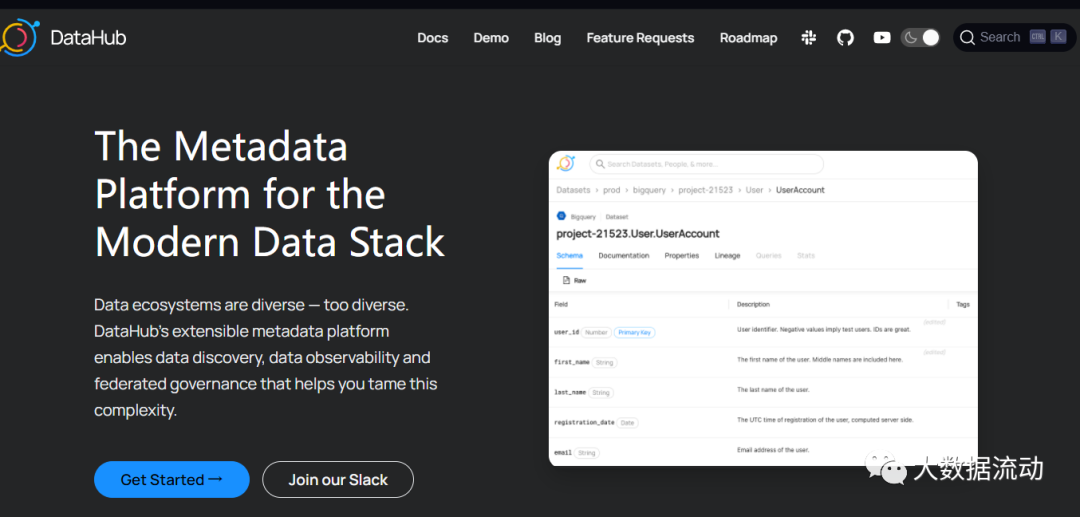Click bigquery breadcrumb in preview

tap(650, 190)
